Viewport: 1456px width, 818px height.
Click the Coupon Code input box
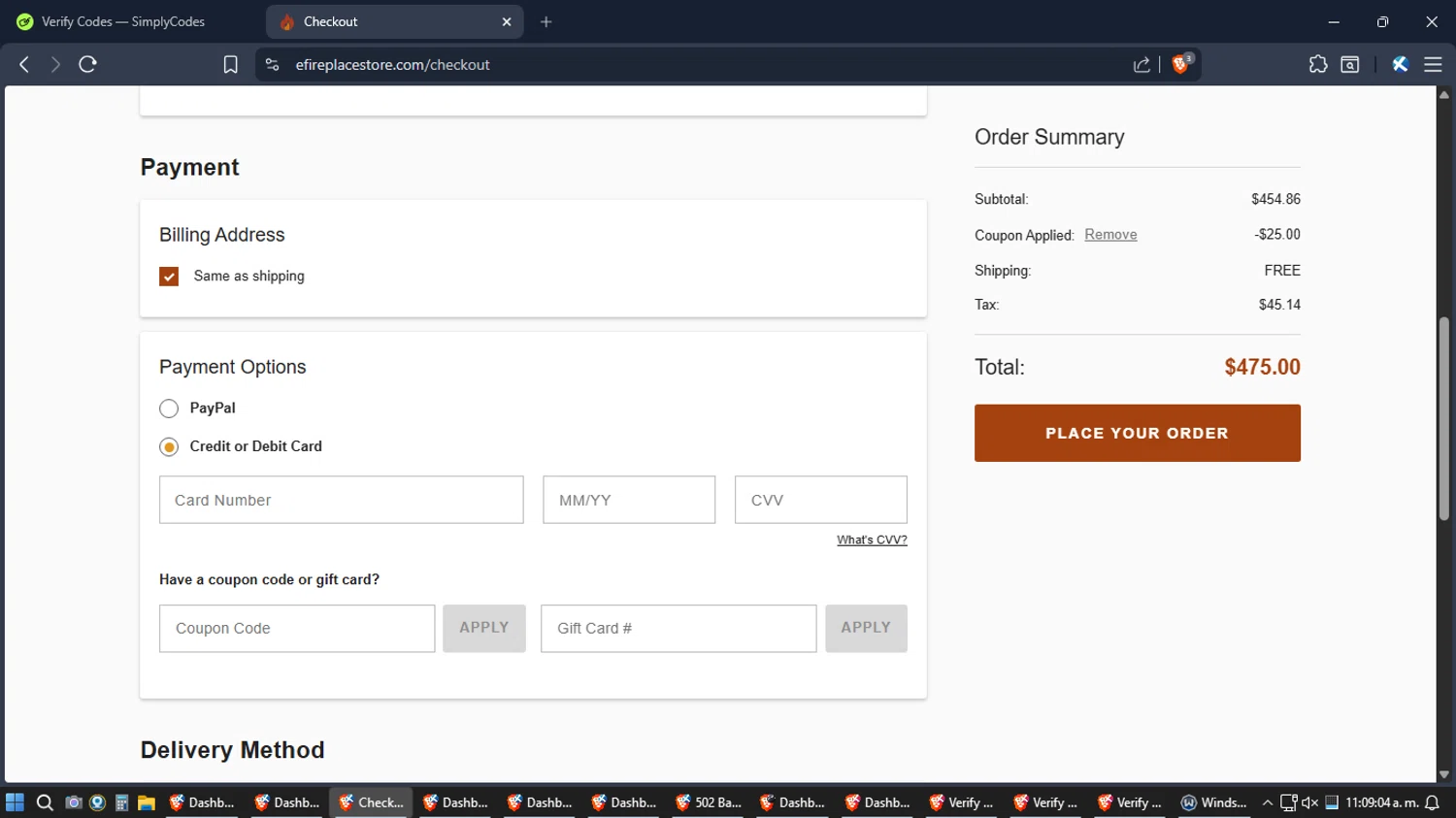coord(297,629)
